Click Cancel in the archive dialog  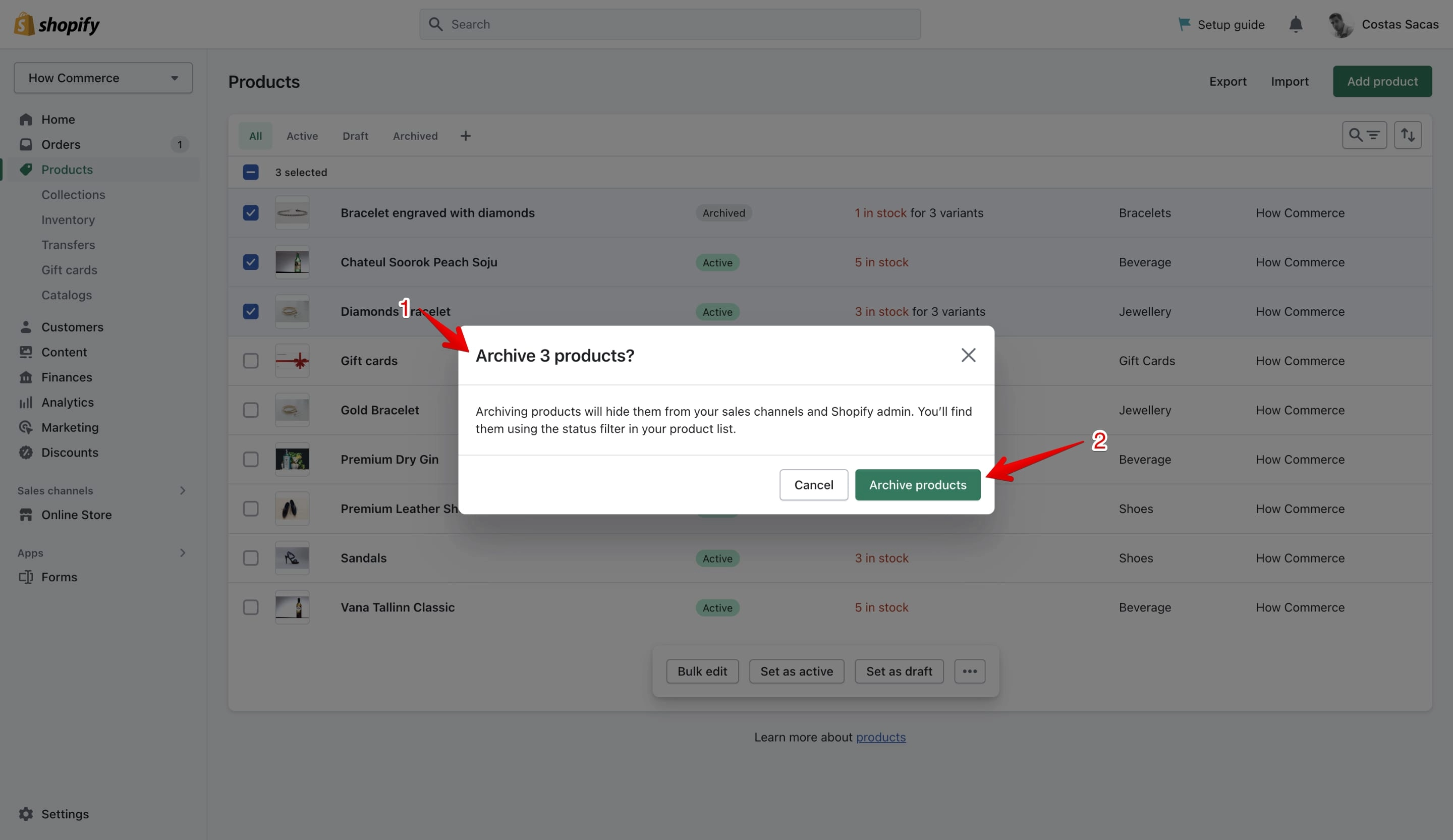(814, 485)
